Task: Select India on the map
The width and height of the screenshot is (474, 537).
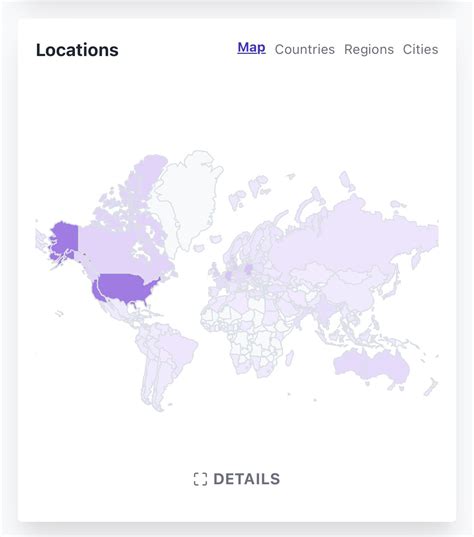Action: pos(325,310)
